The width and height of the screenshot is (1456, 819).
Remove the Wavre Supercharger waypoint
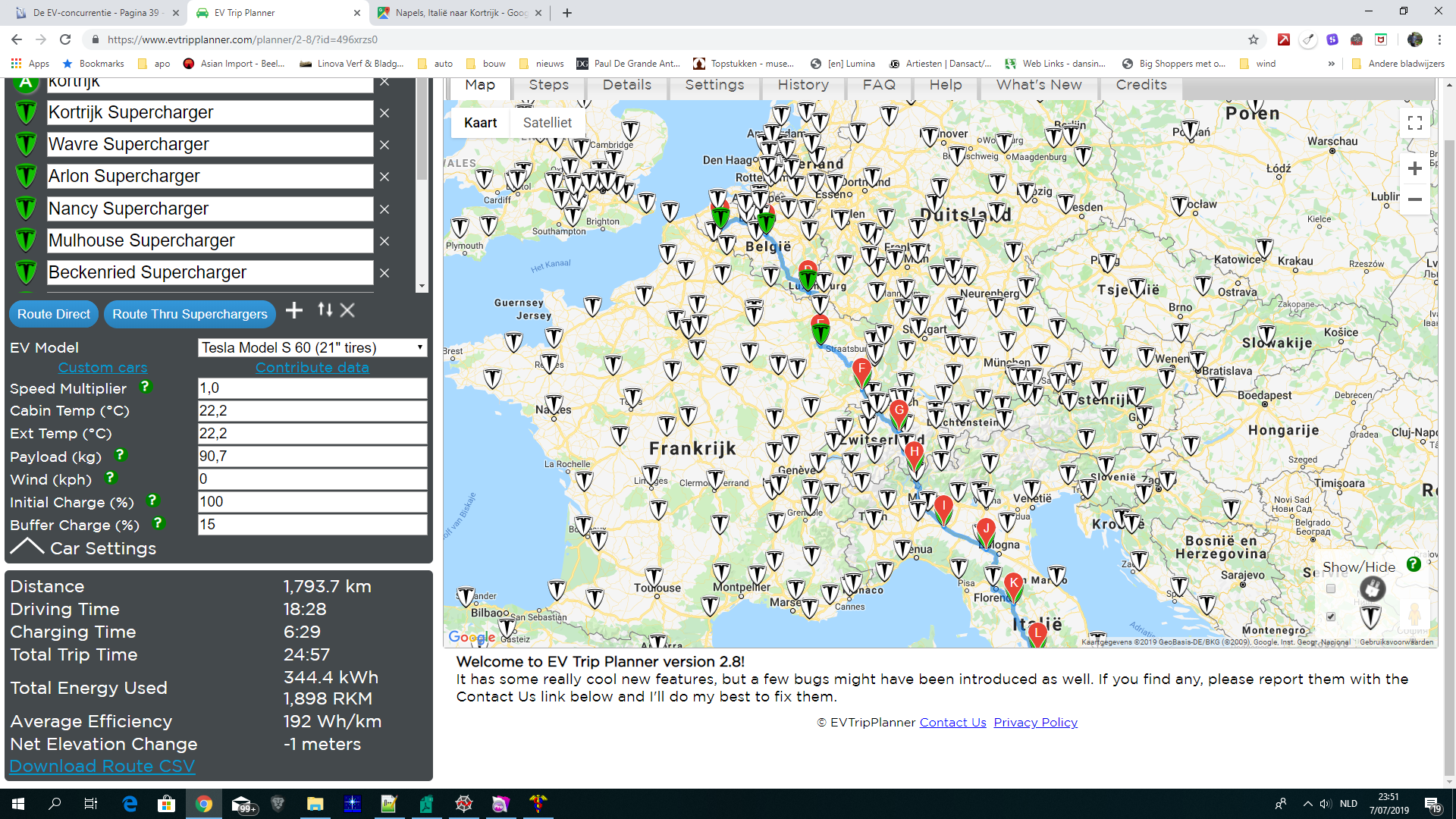[x=384, y=145]
